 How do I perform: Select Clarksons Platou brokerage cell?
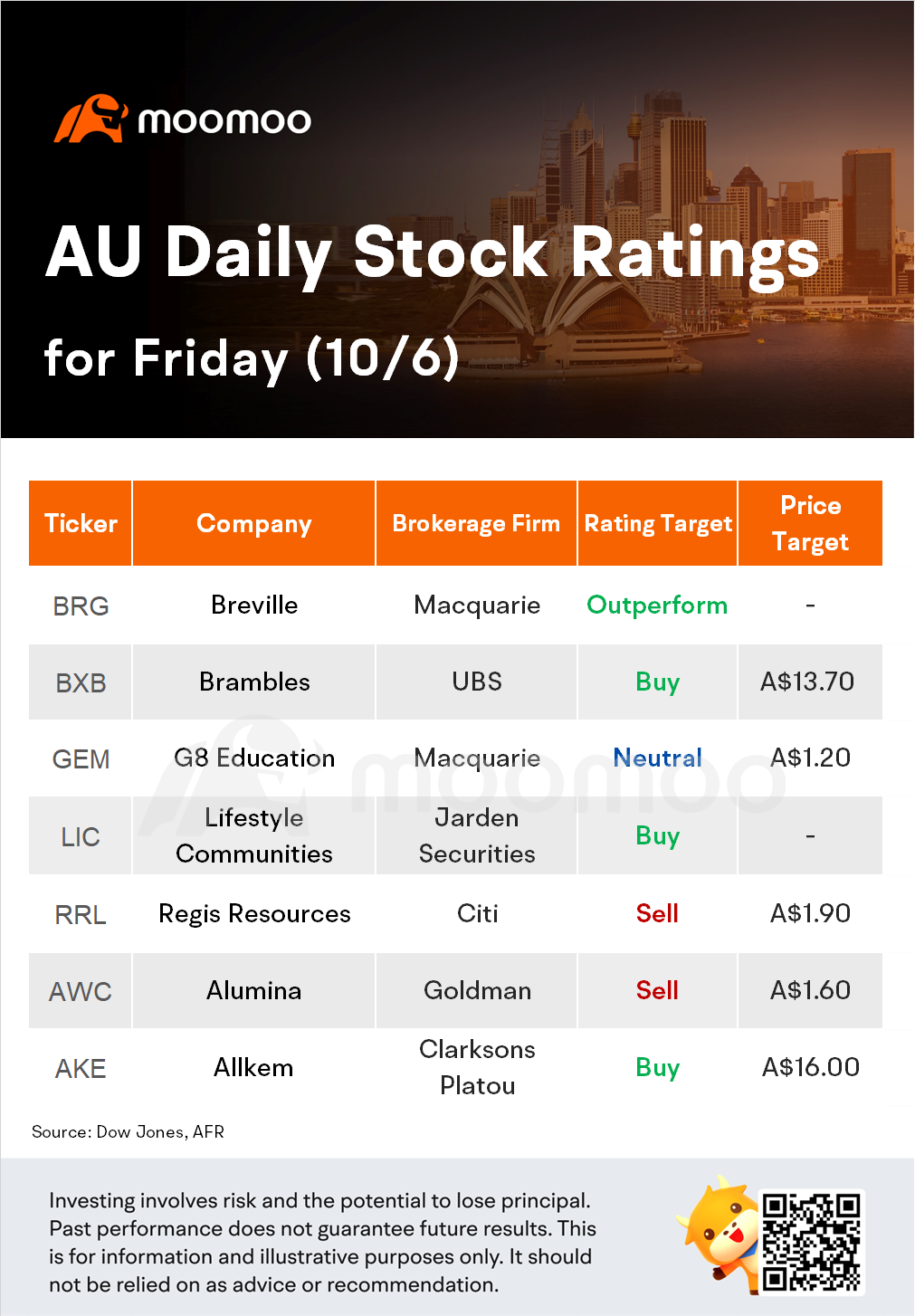pyautogui.click(x=477, y=1067)
